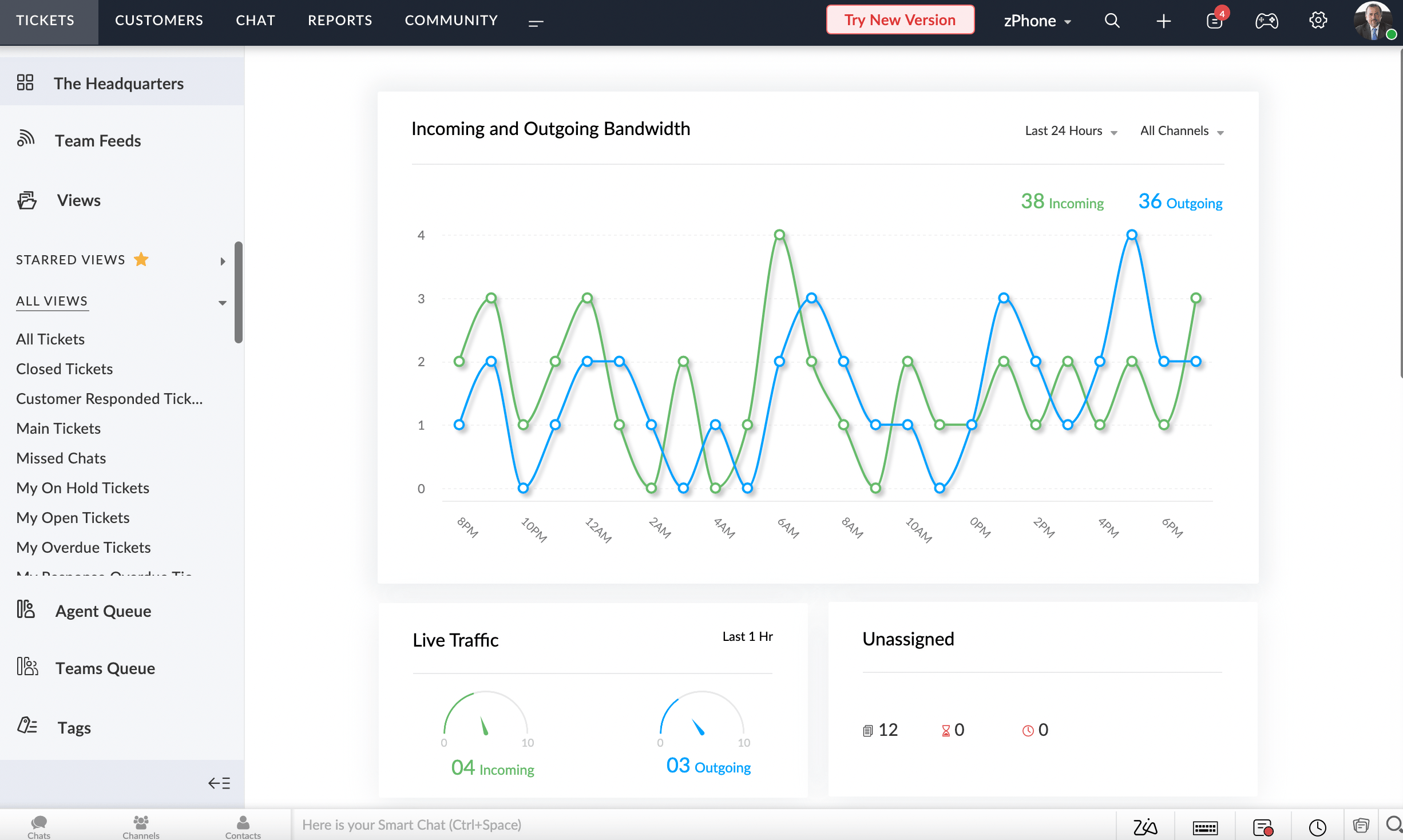Open the All Channels dropdown

click(1182, 130)
